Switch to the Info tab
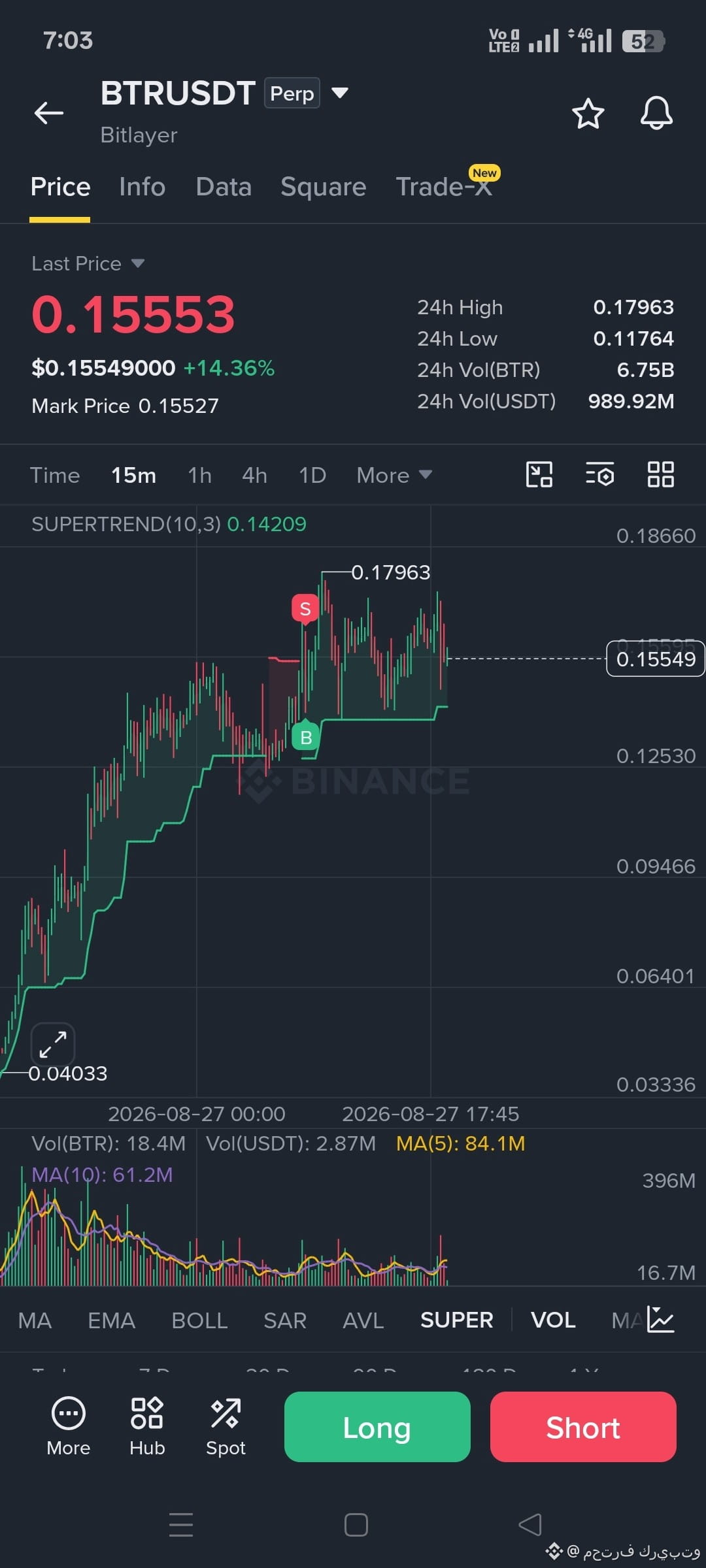706x1568 pixels. tap(142, 187)
